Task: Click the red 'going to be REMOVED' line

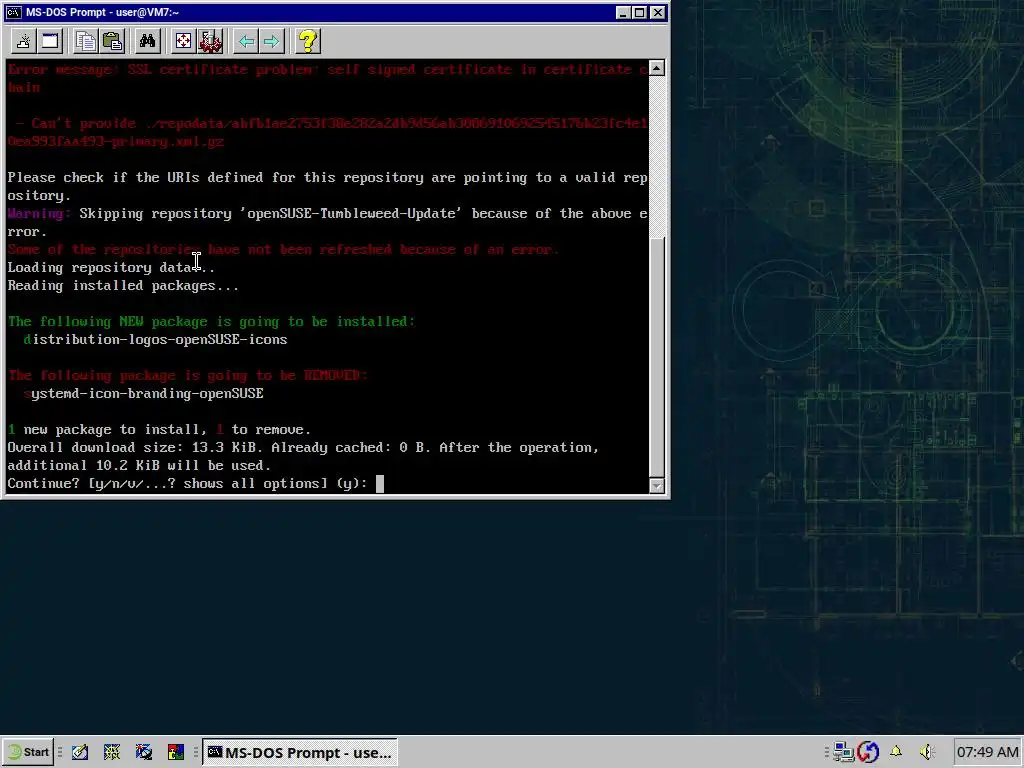Action: click(x=187, y=376)
